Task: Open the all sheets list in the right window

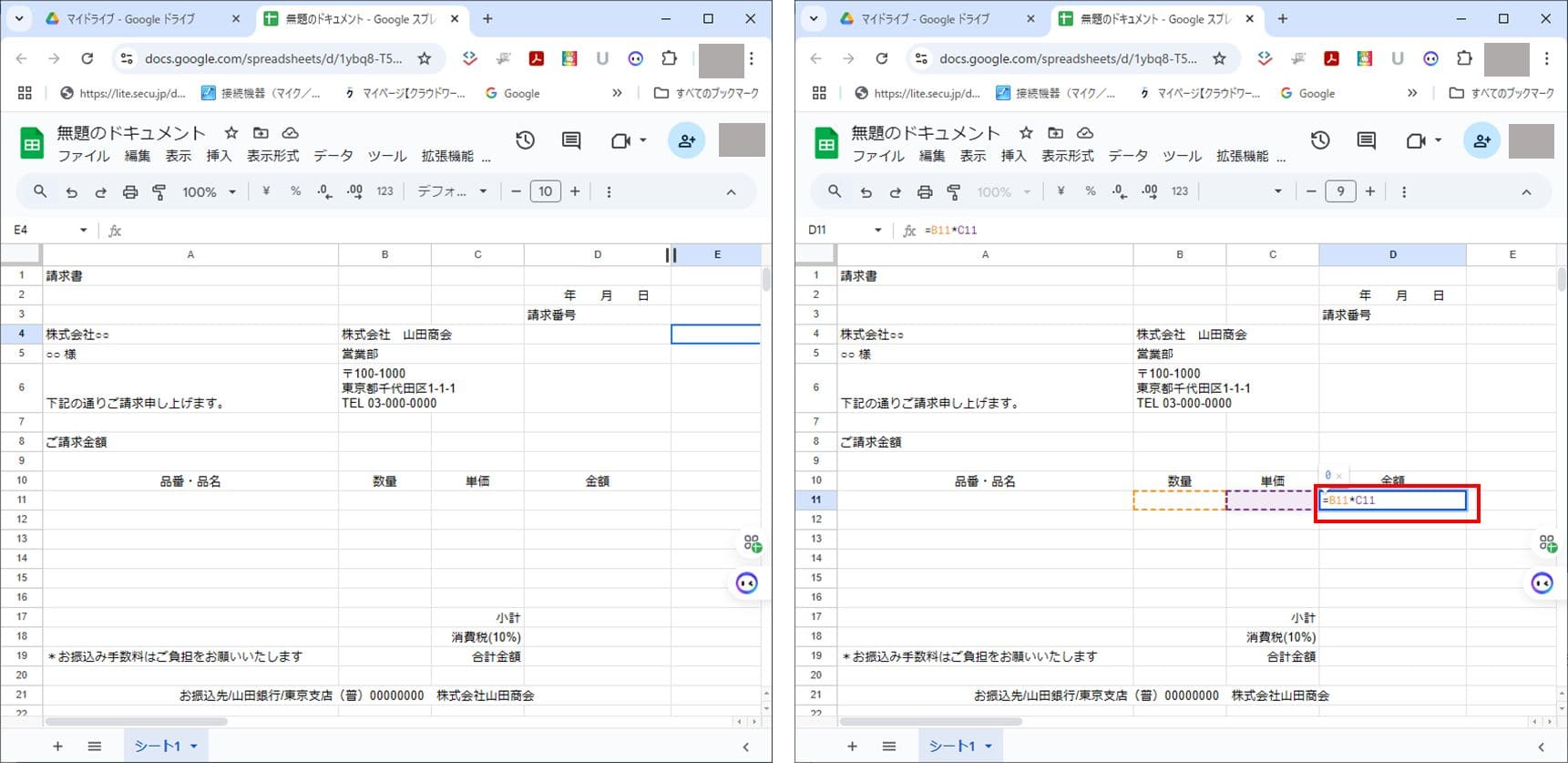Action: 889,746
